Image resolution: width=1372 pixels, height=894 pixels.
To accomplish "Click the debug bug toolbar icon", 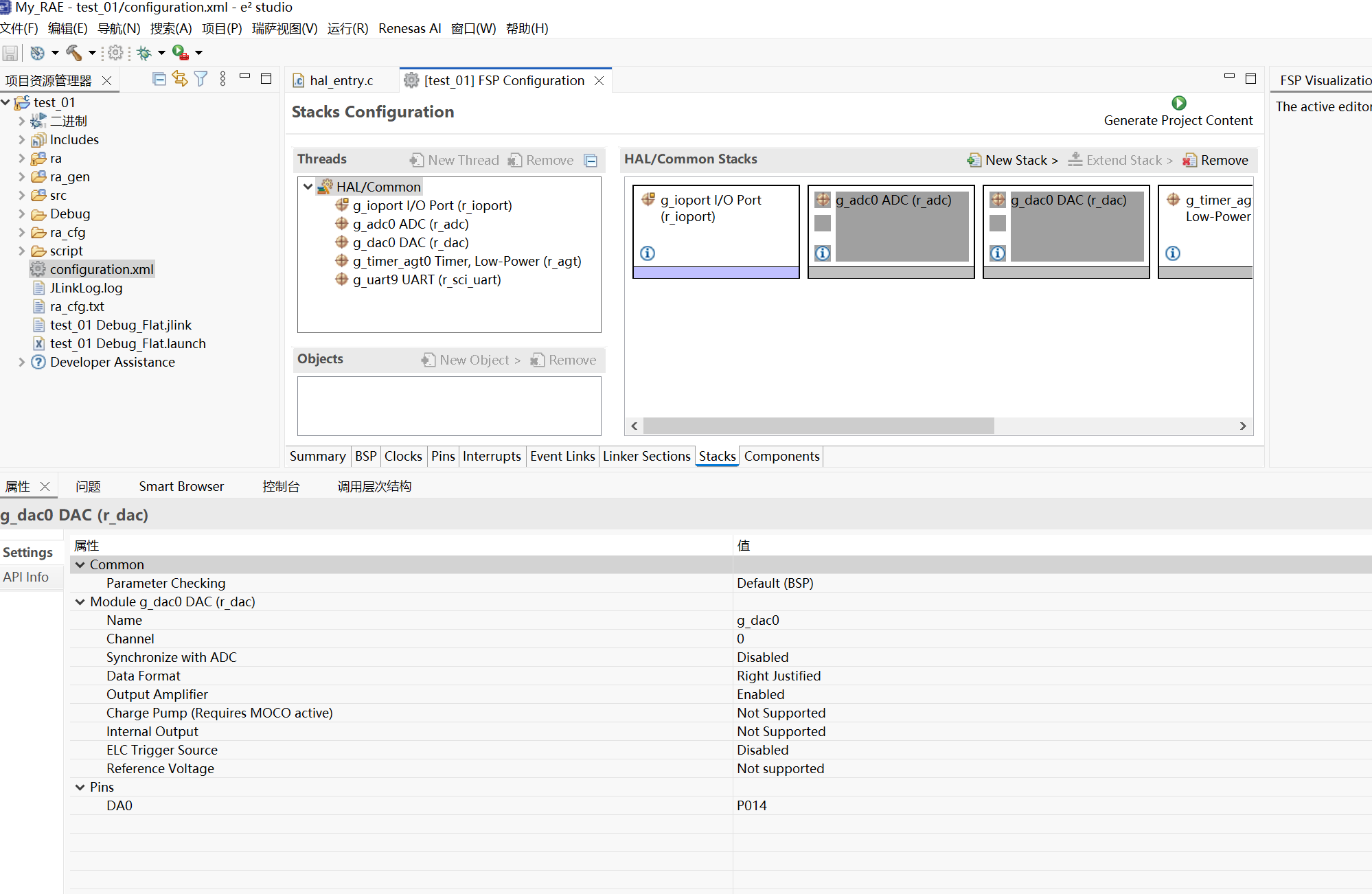I will (144, 53).
